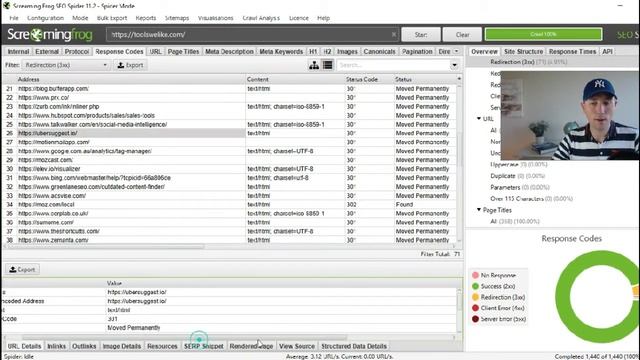
Task: Open the Inlinks bottom tab
Action: click(x=56, y=346)
